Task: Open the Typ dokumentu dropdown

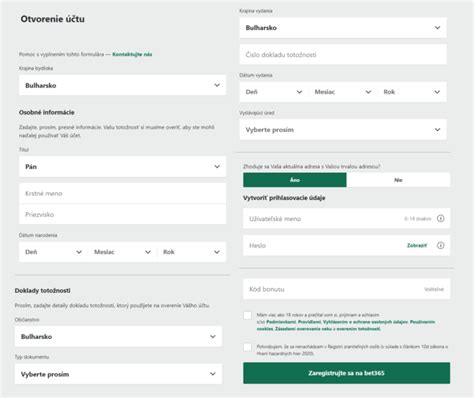Action: coord(118,374)
